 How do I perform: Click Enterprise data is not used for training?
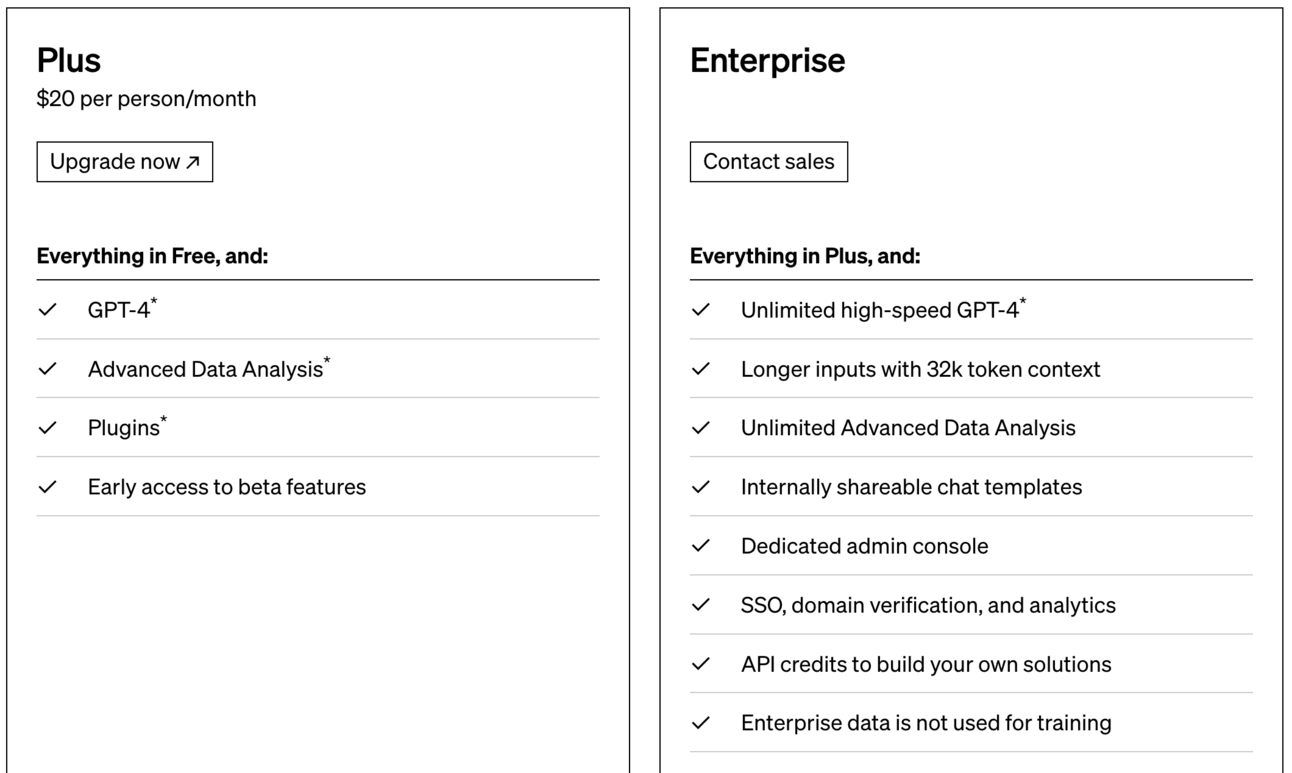[925, 723]
